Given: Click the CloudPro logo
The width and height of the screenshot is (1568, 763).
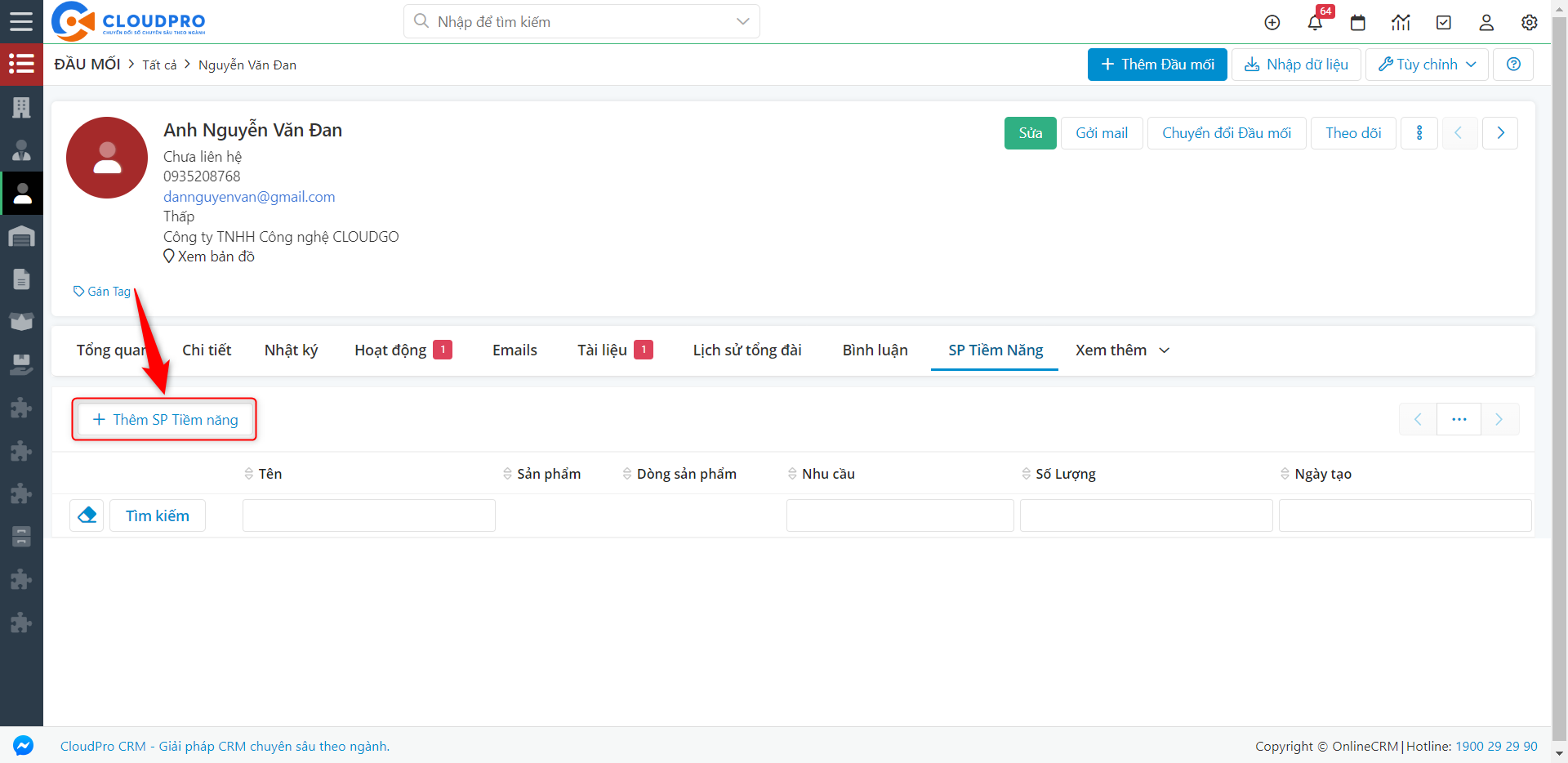Looking at the screenshot, I should click(x=128, y=21).
